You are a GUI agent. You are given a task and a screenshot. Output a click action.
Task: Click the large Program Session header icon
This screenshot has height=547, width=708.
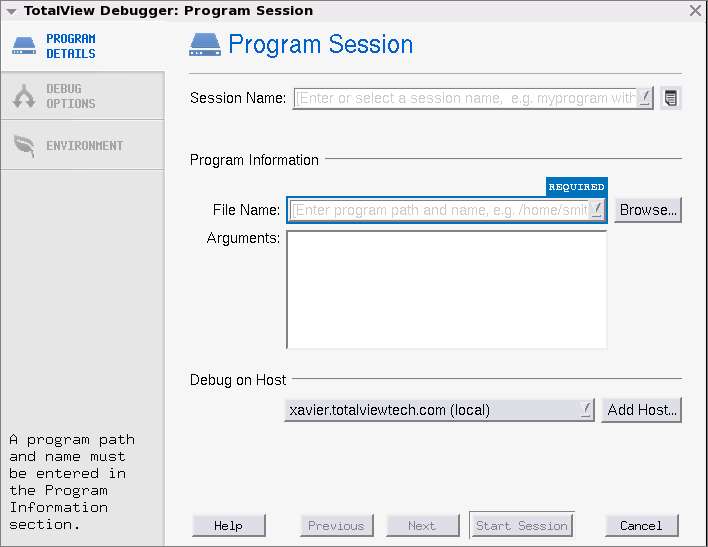pyautogui.click(x=205, y=45)
